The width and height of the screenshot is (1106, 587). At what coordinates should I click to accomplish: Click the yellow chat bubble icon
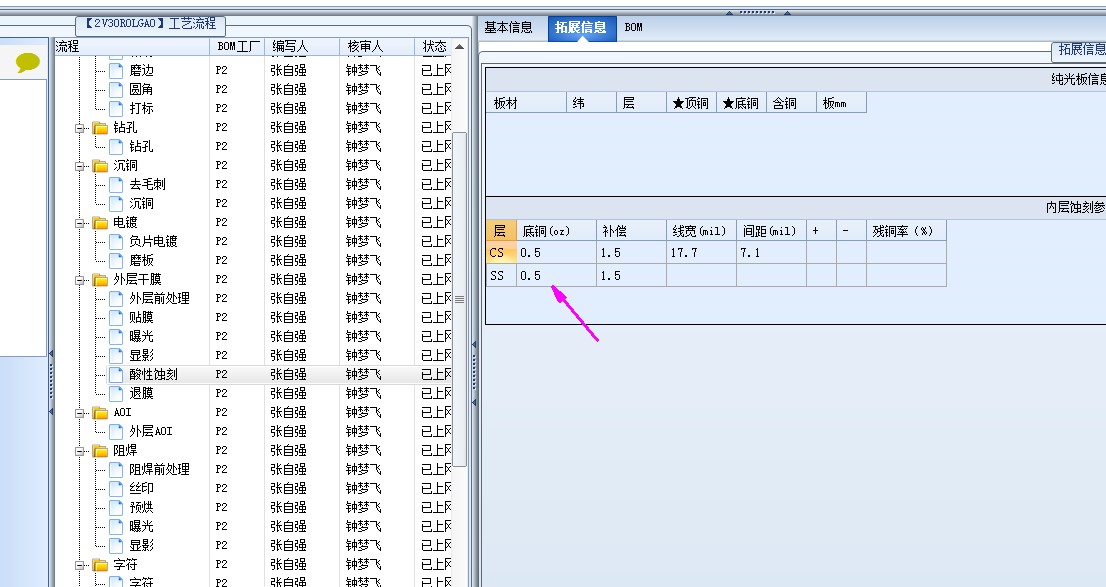[28, 63]
